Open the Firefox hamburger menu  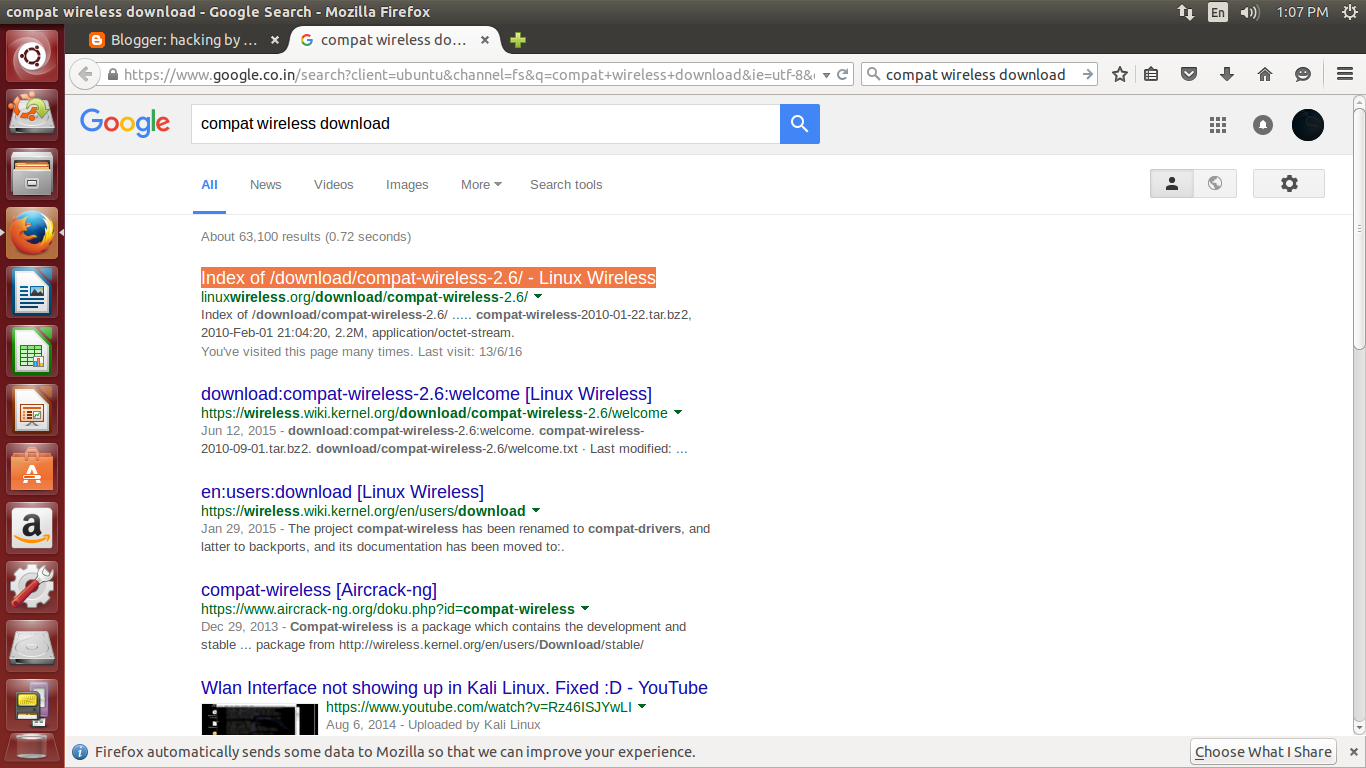pos(1345,74)
